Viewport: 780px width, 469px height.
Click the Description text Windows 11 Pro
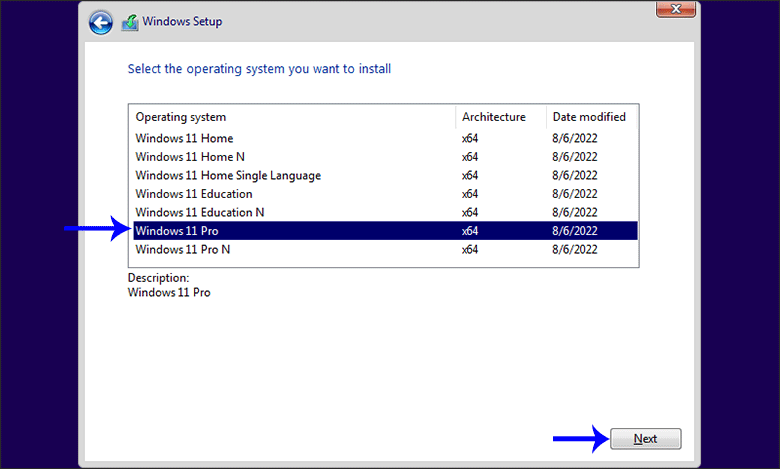point(169,292)
